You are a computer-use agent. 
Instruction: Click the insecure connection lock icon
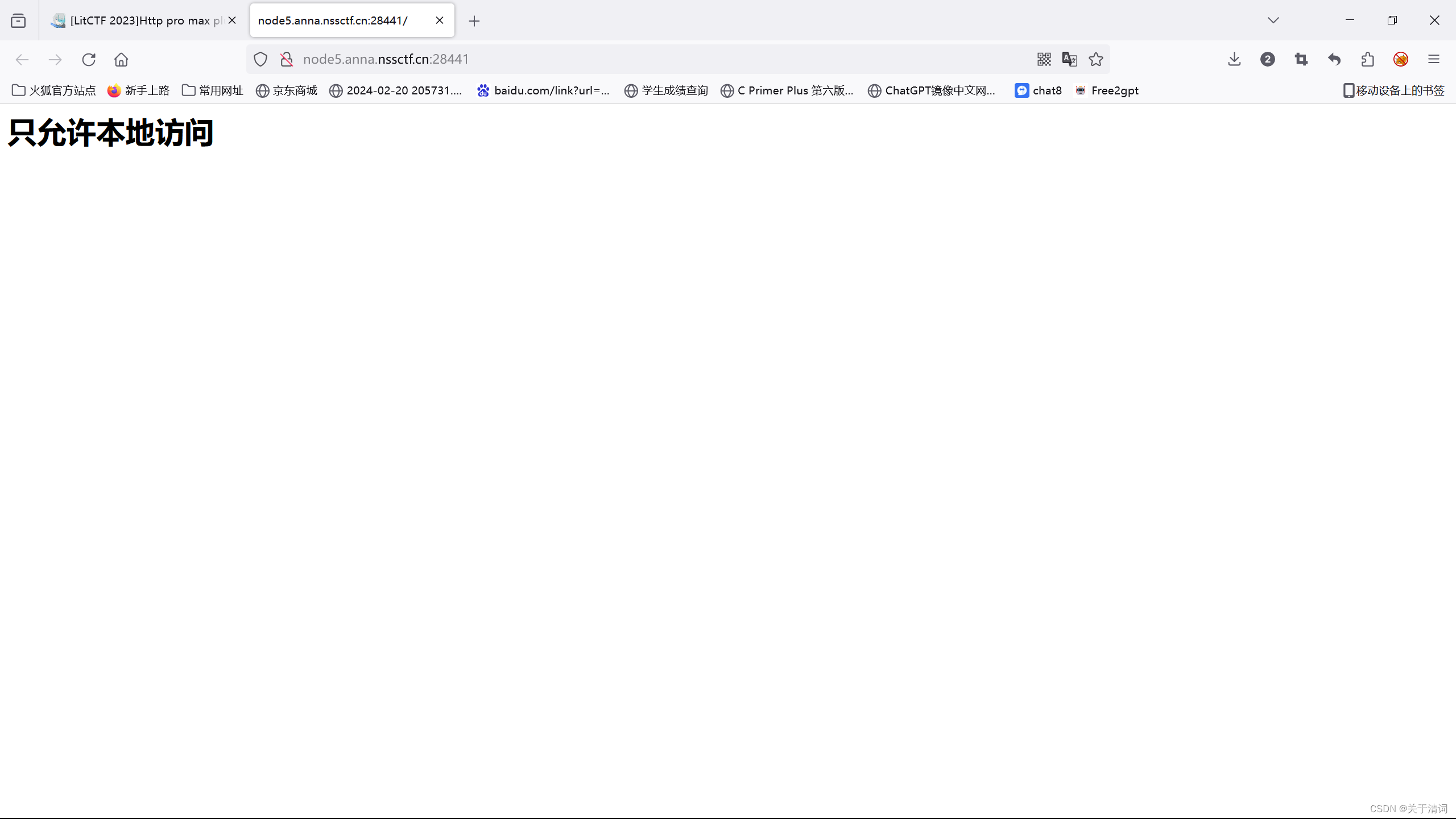(287, 59)
